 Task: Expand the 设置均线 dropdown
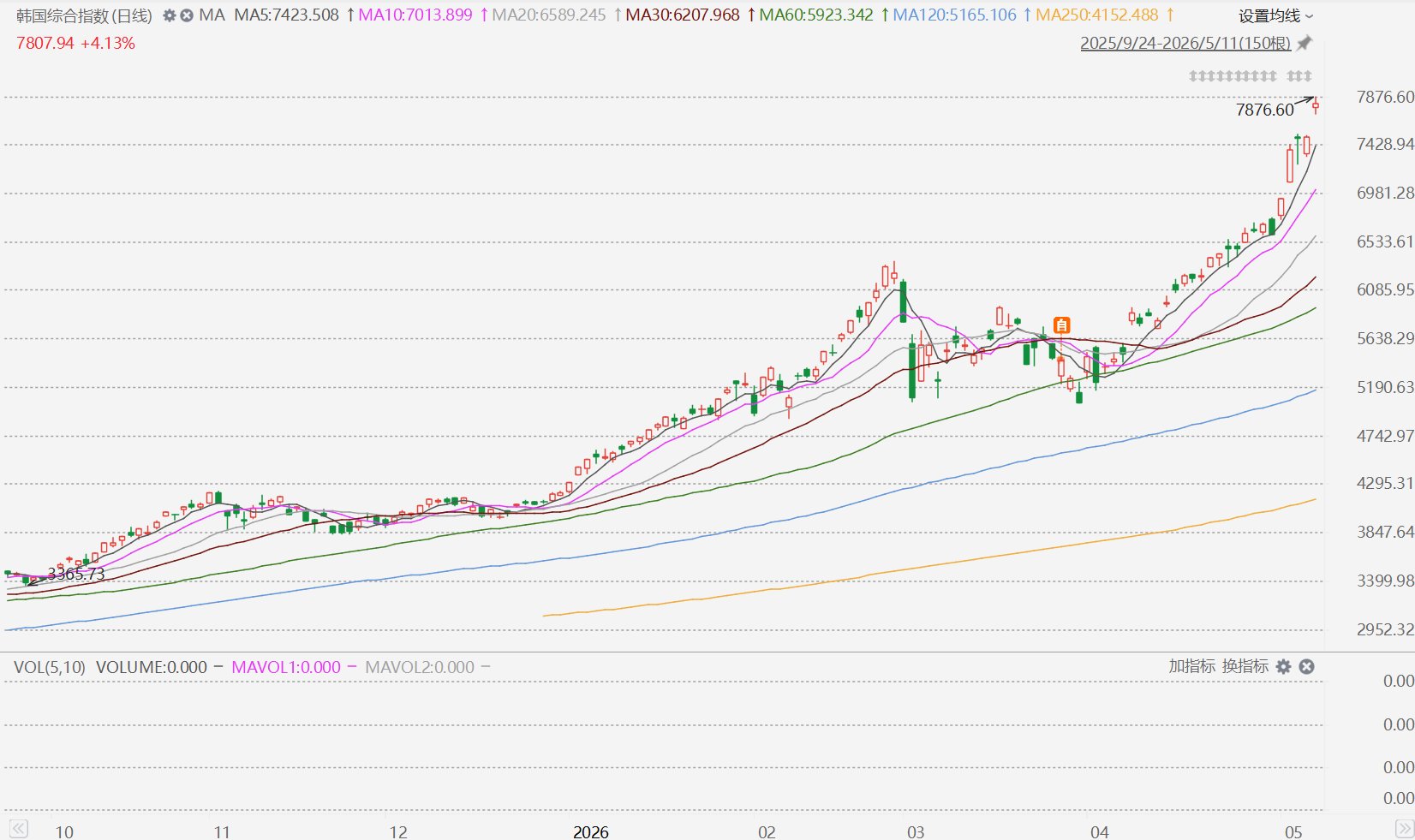point(1275,15)
